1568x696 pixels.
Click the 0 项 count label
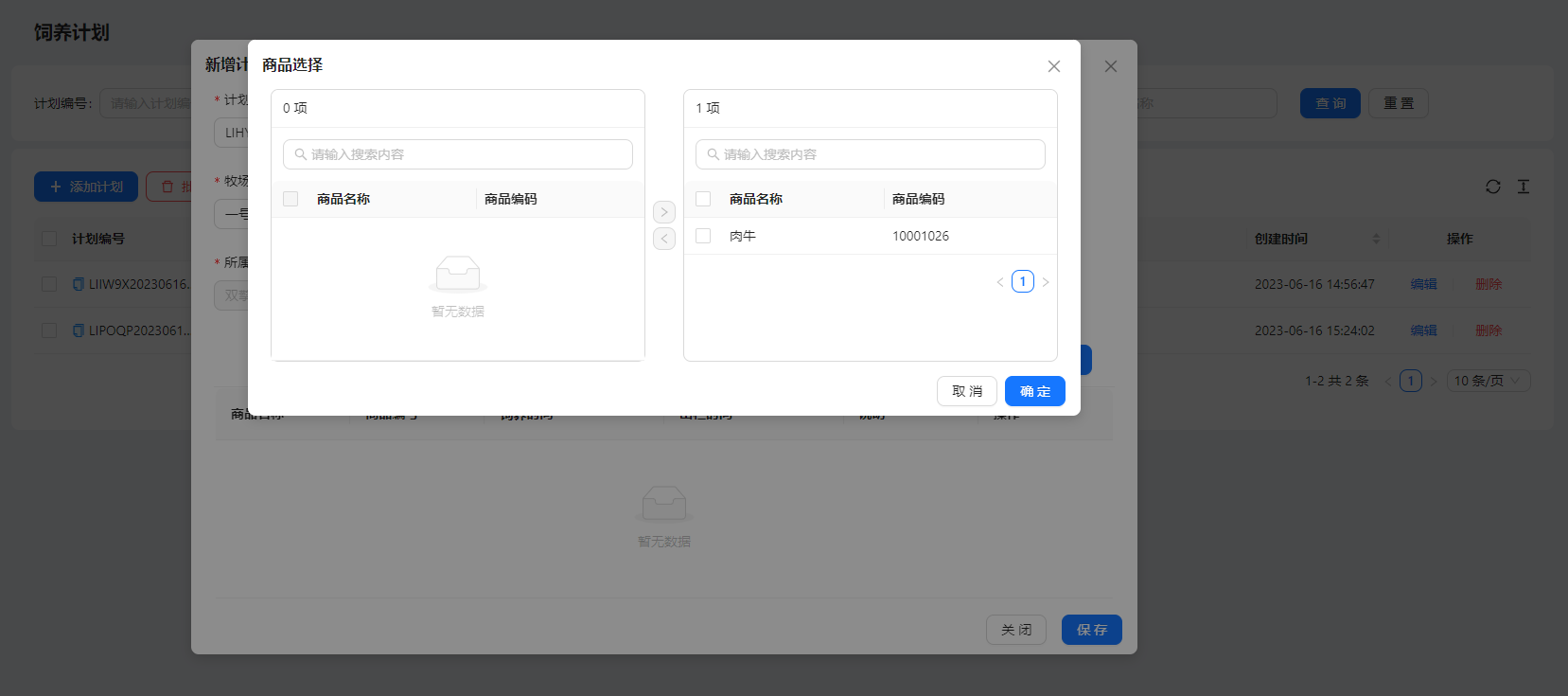[295, 108]
